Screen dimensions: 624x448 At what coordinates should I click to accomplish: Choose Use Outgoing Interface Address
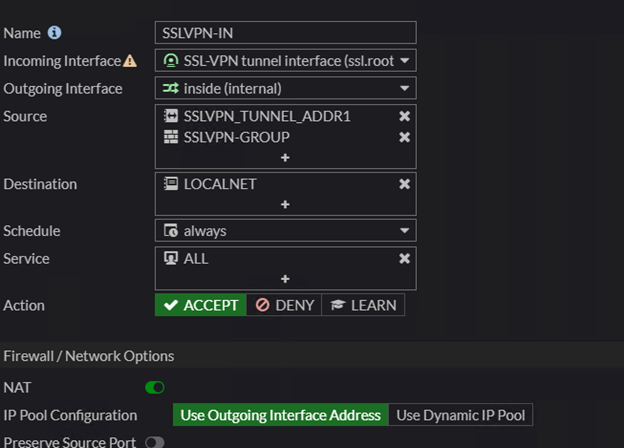coord(280,415)
